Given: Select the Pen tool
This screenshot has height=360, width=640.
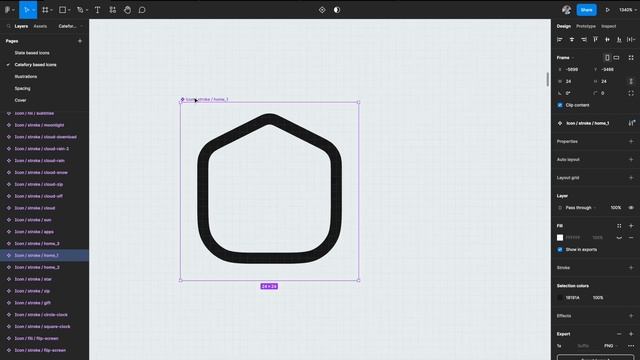Looking at the screenshot, I should (80, 10).
